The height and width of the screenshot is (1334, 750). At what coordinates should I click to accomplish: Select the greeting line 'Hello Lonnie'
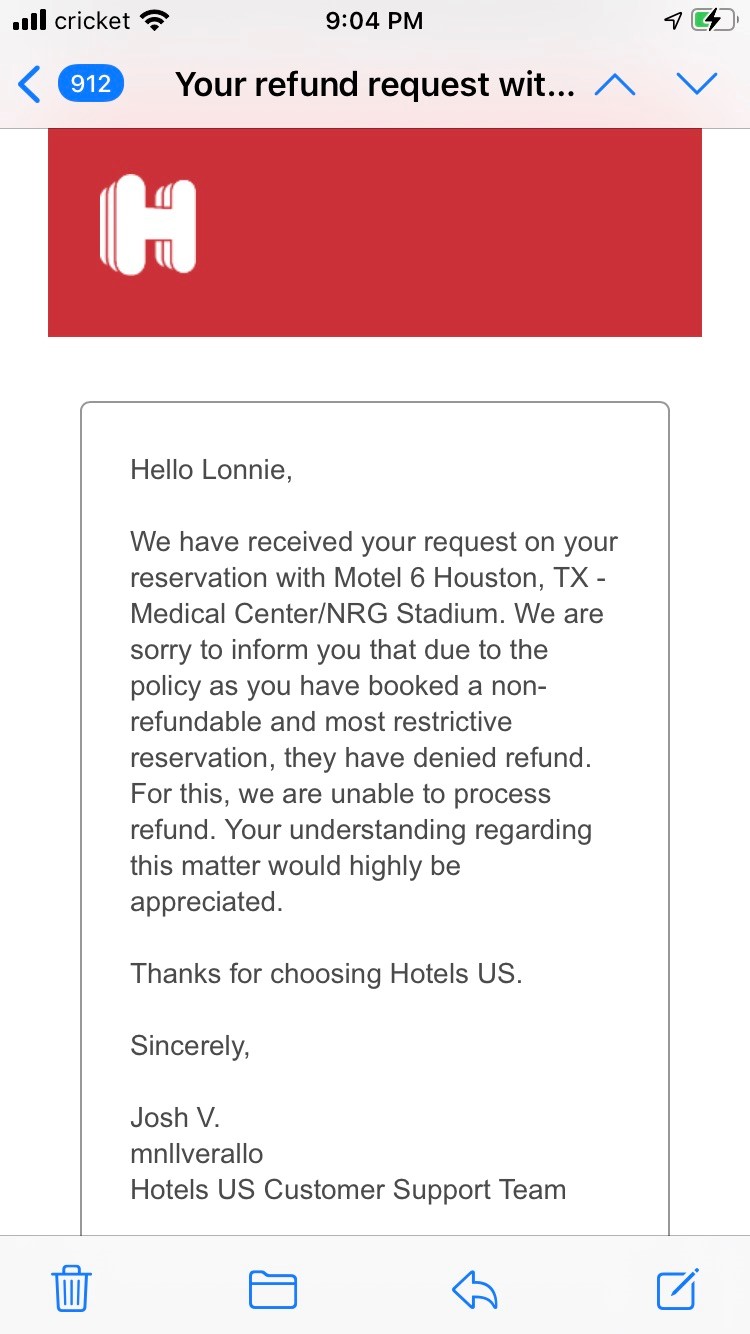point(210,469)
